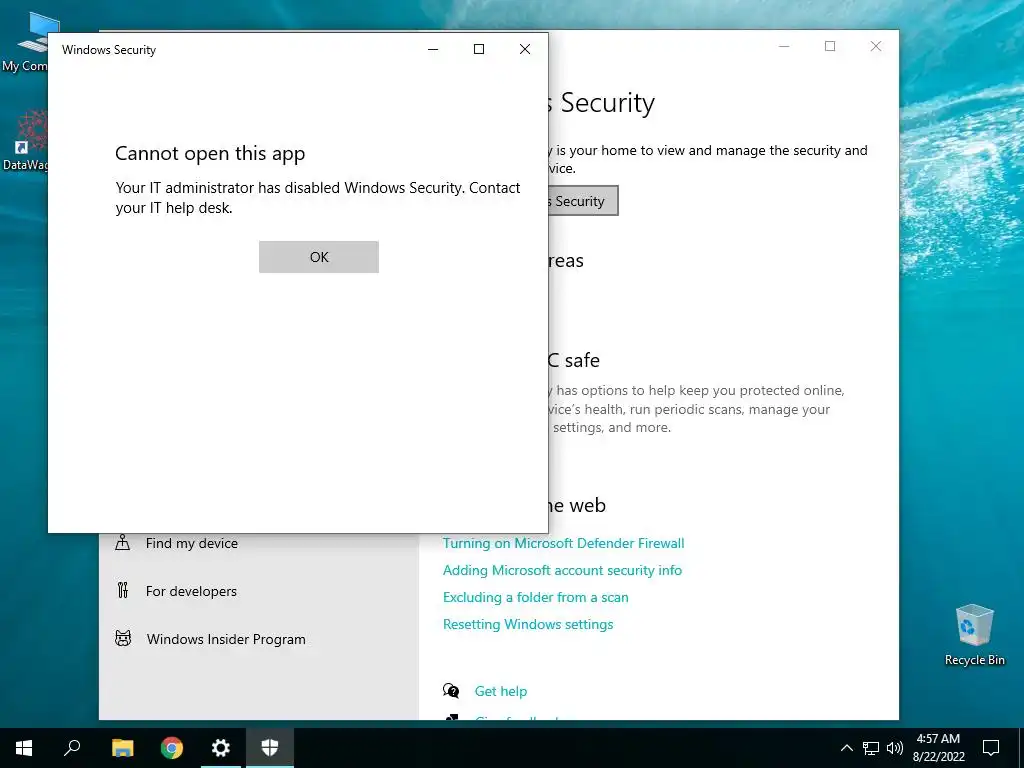Screen dimensions: 1024x768
Task: Click the Windows Insider Program cat icon
Action: (123, 638)
